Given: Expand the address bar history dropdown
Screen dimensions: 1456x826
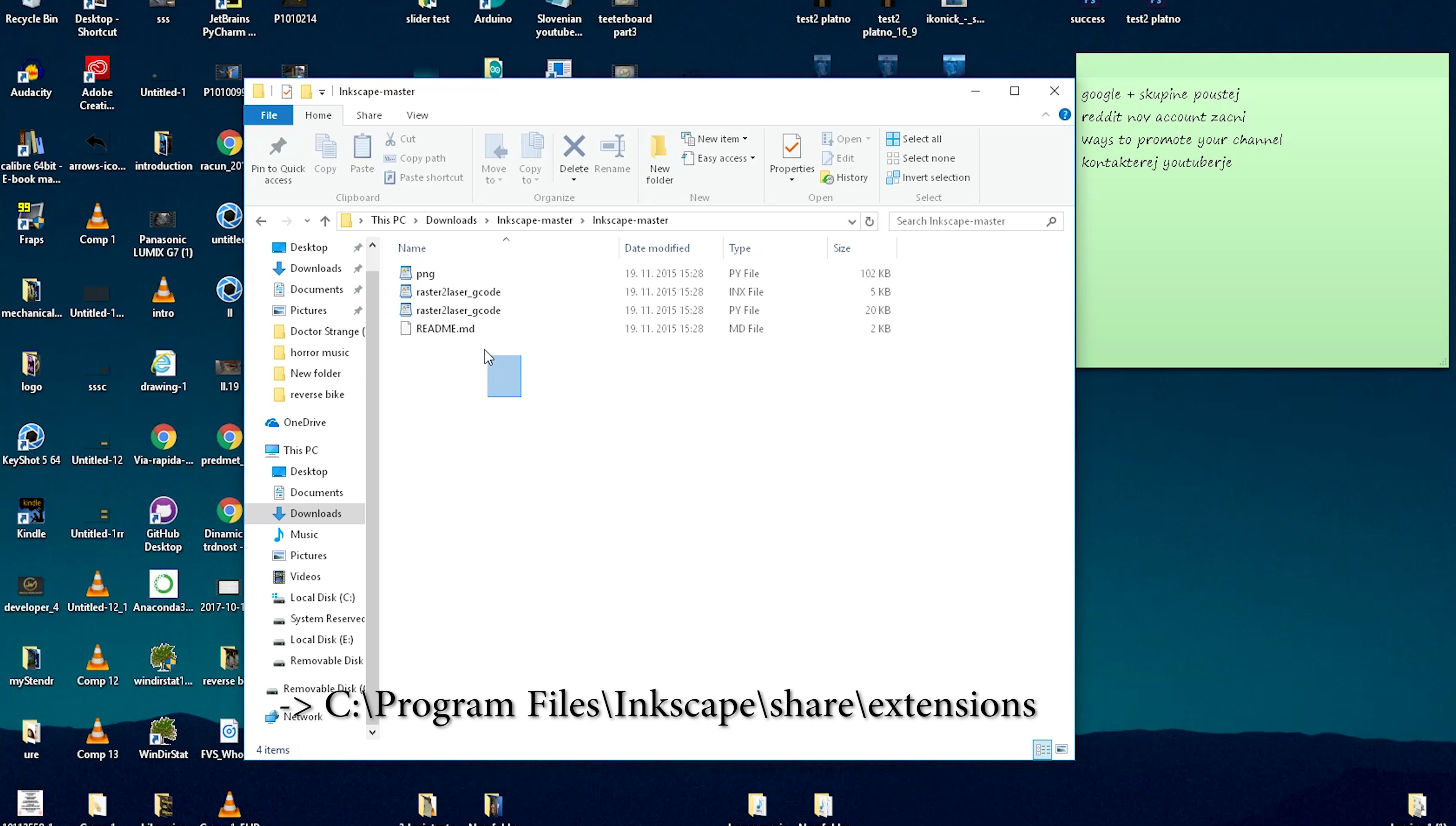Looking at the screenshot, I should 851,221.
